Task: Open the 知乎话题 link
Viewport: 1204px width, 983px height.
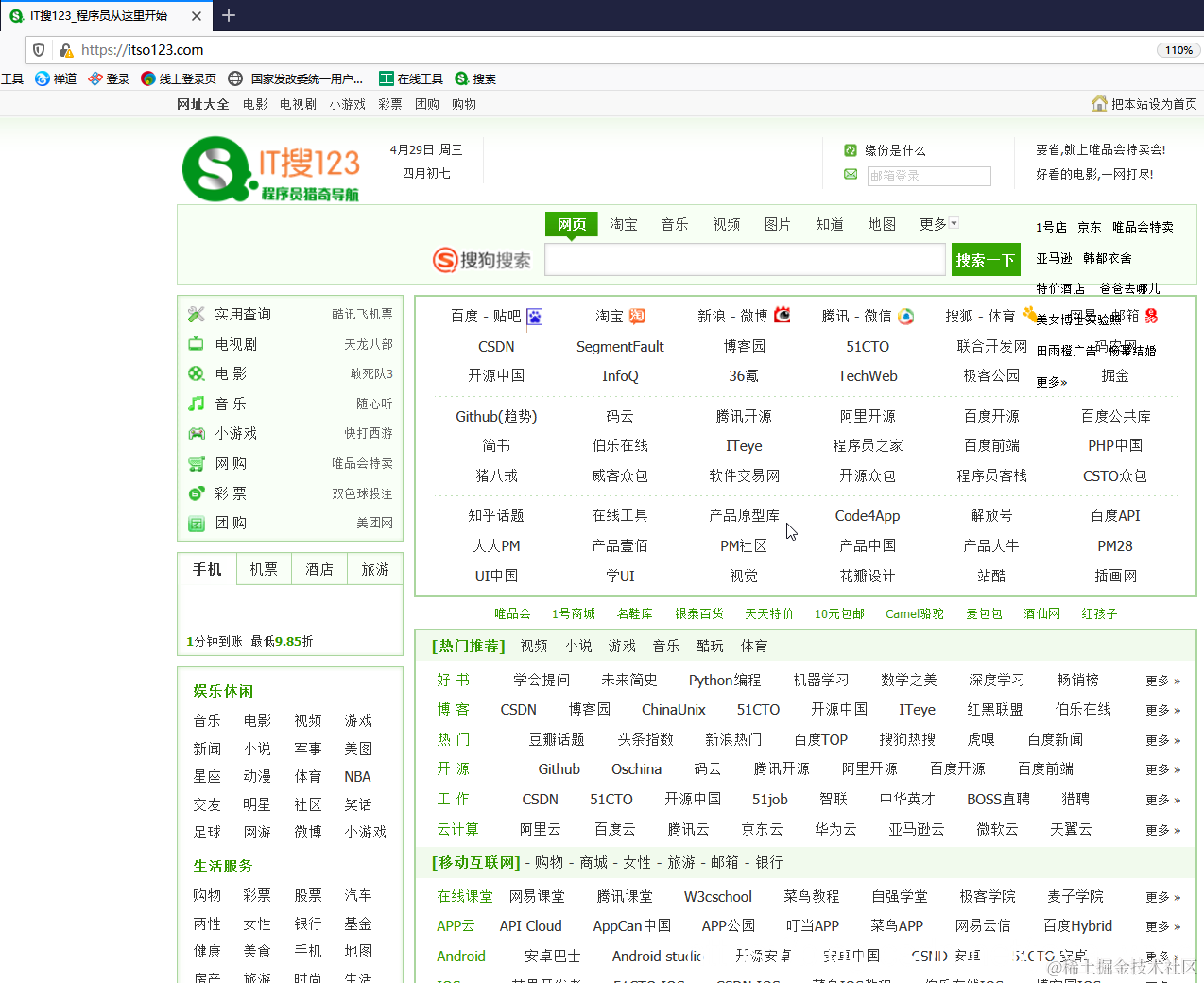Action: pyautogui.click(x=496, y=515)
